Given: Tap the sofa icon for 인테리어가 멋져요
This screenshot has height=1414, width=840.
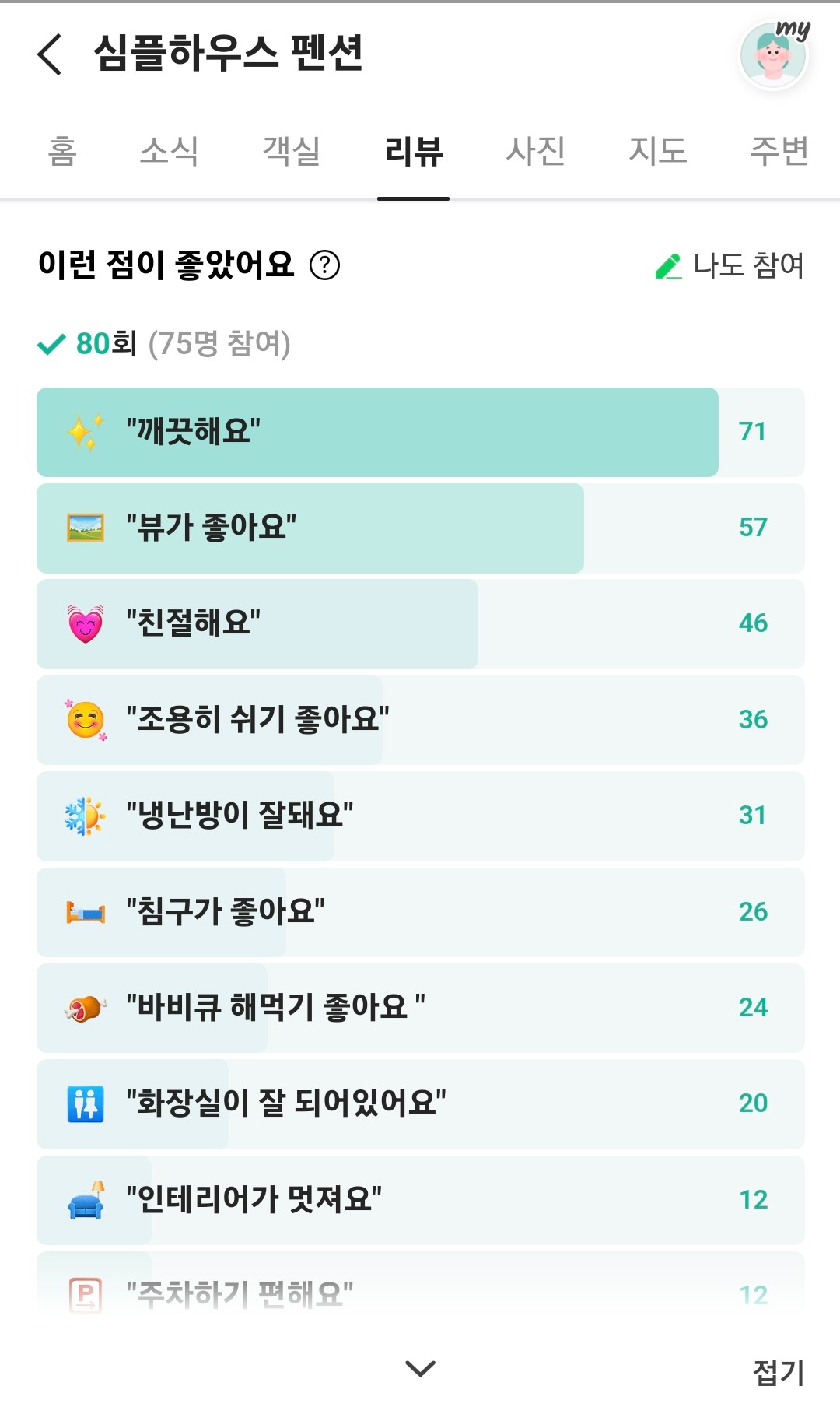Looking at the screenshot, I should tap(86, 1200).
